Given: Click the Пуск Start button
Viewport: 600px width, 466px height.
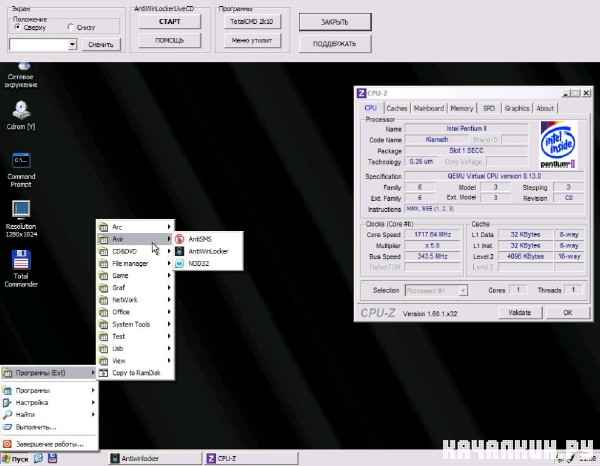Looking at the screenshot, I should 15,458.
